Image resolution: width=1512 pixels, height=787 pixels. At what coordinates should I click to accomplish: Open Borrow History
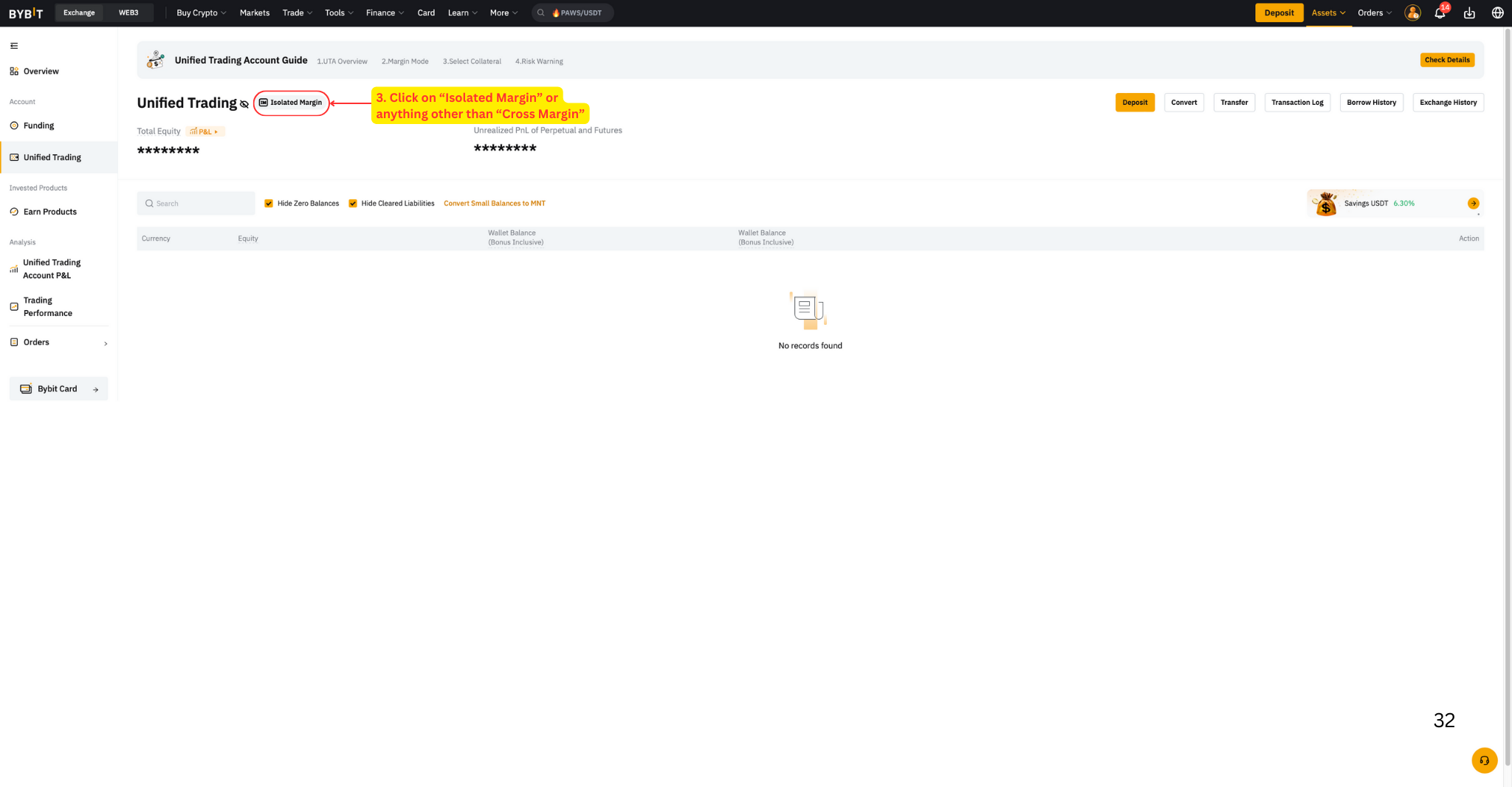1371,103
